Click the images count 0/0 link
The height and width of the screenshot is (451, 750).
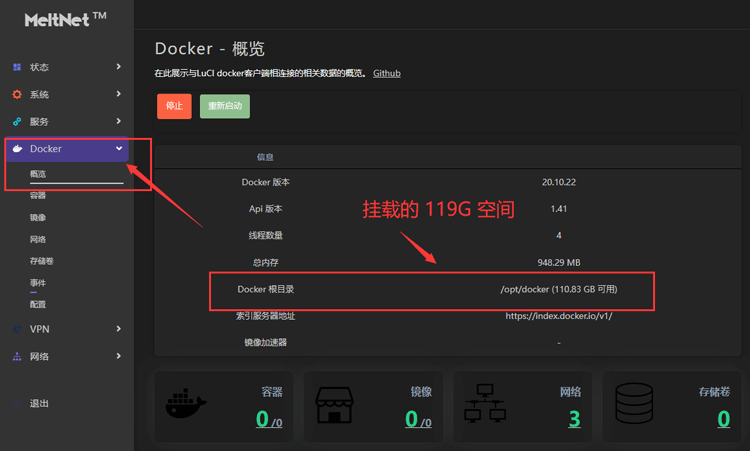tap(418, 419)
